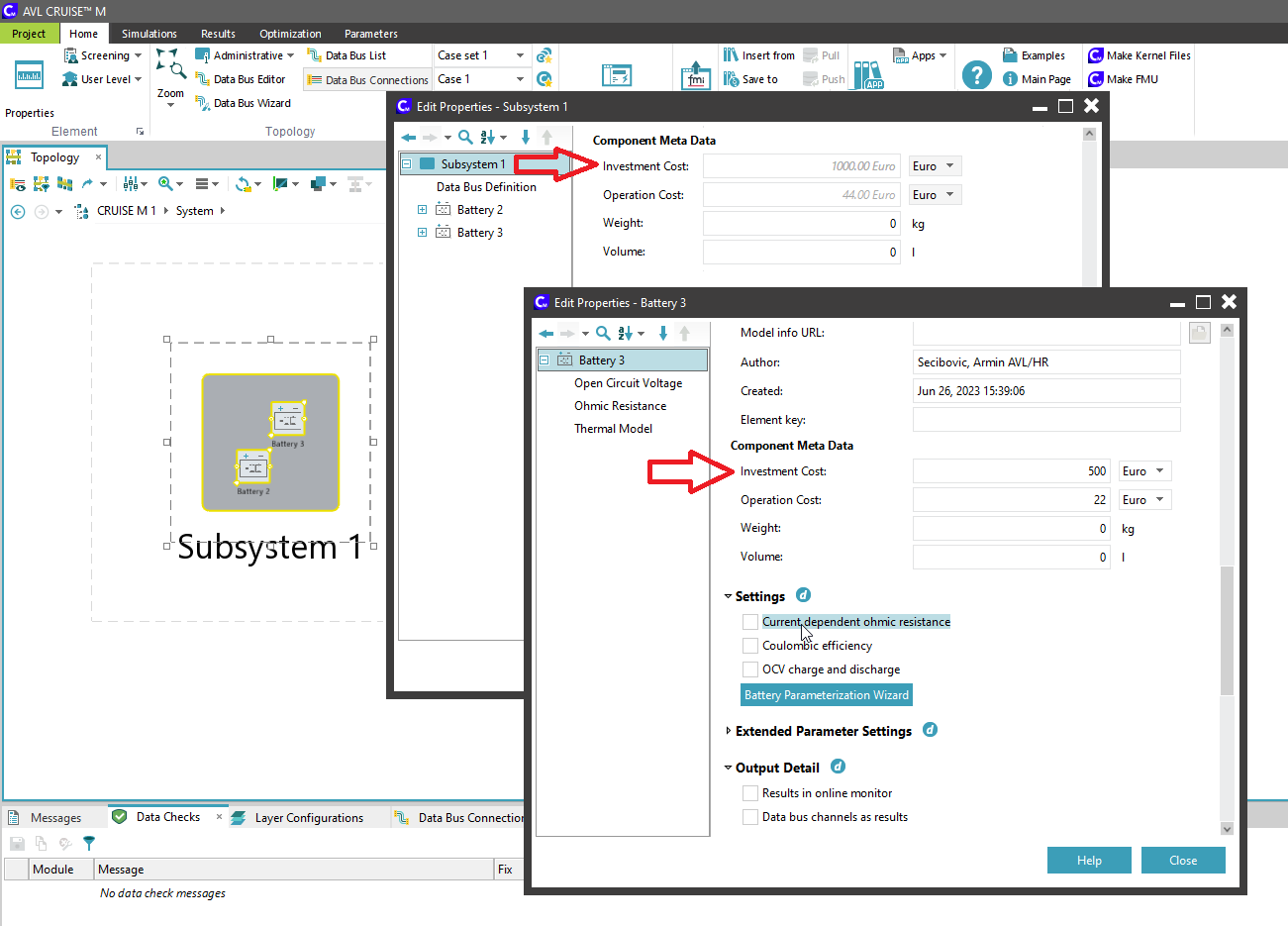Click the Make Kernel Files icon

[1096, 55]
